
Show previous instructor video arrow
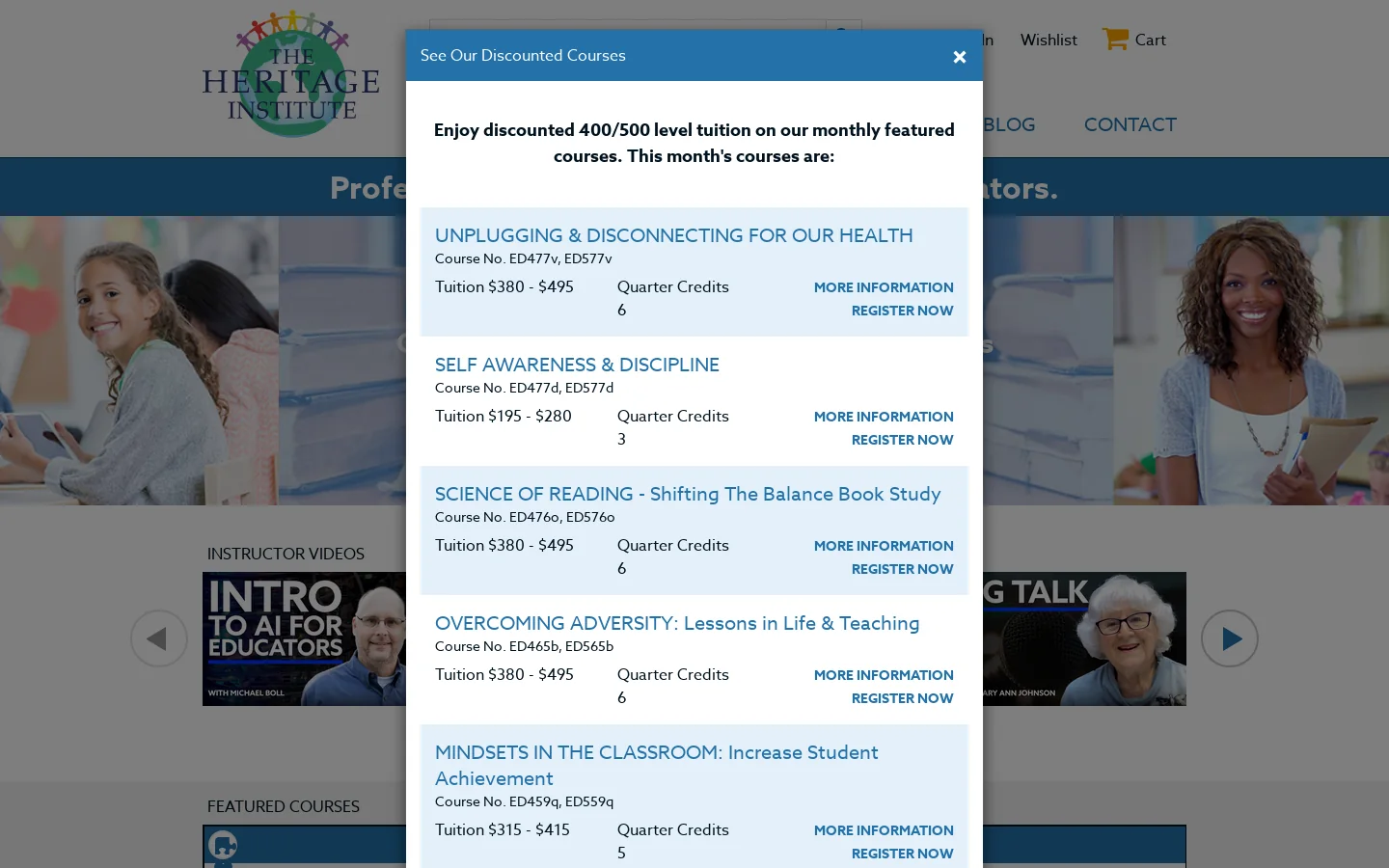(159, 638)
